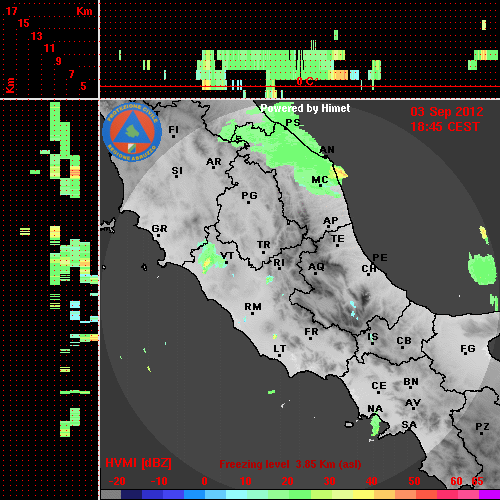
Task: Click the PE city label
Action: (x=380, y=257)
